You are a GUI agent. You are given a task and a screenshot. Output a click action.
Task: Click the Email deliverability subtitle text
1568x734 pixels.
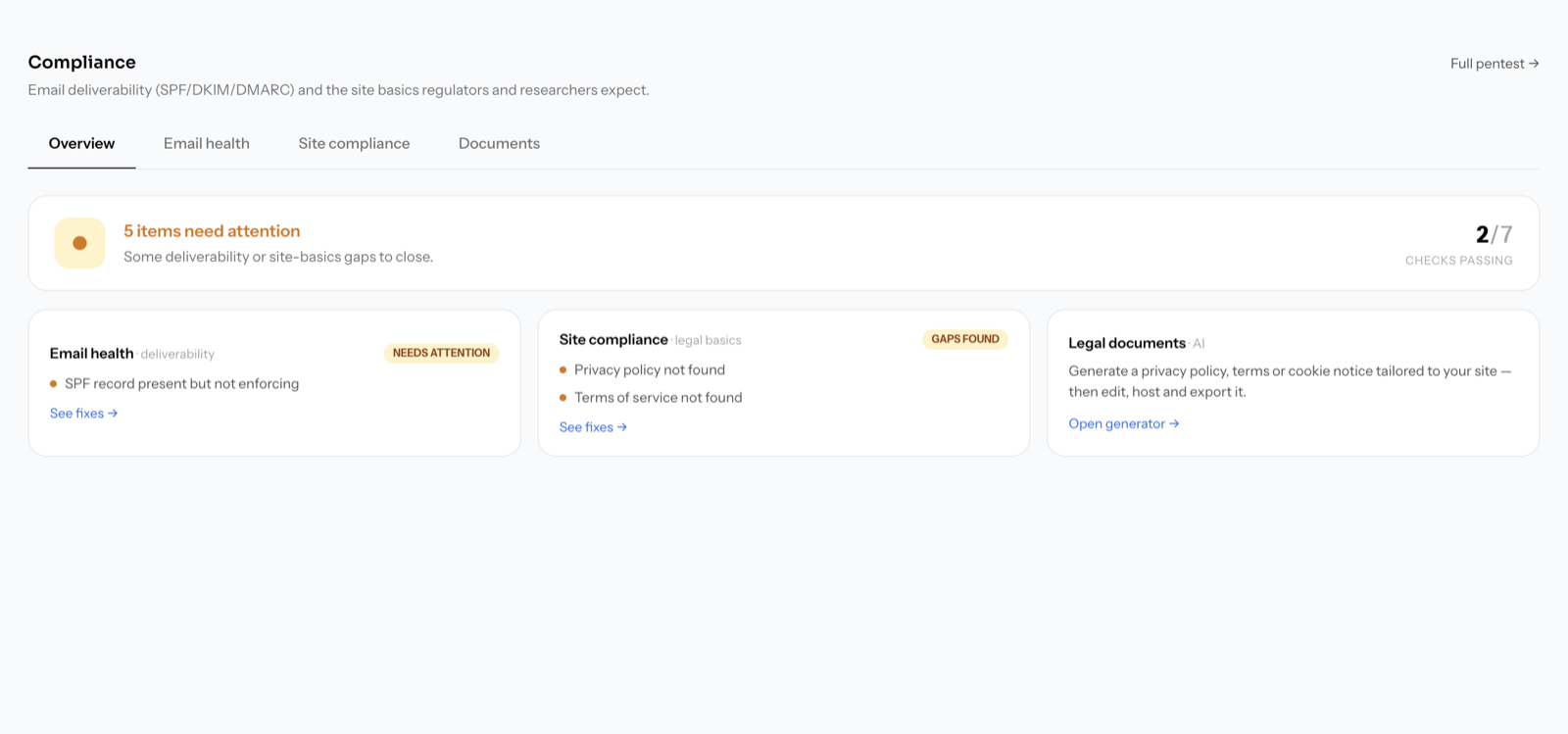pyautogui.click(x=338, y=90)
